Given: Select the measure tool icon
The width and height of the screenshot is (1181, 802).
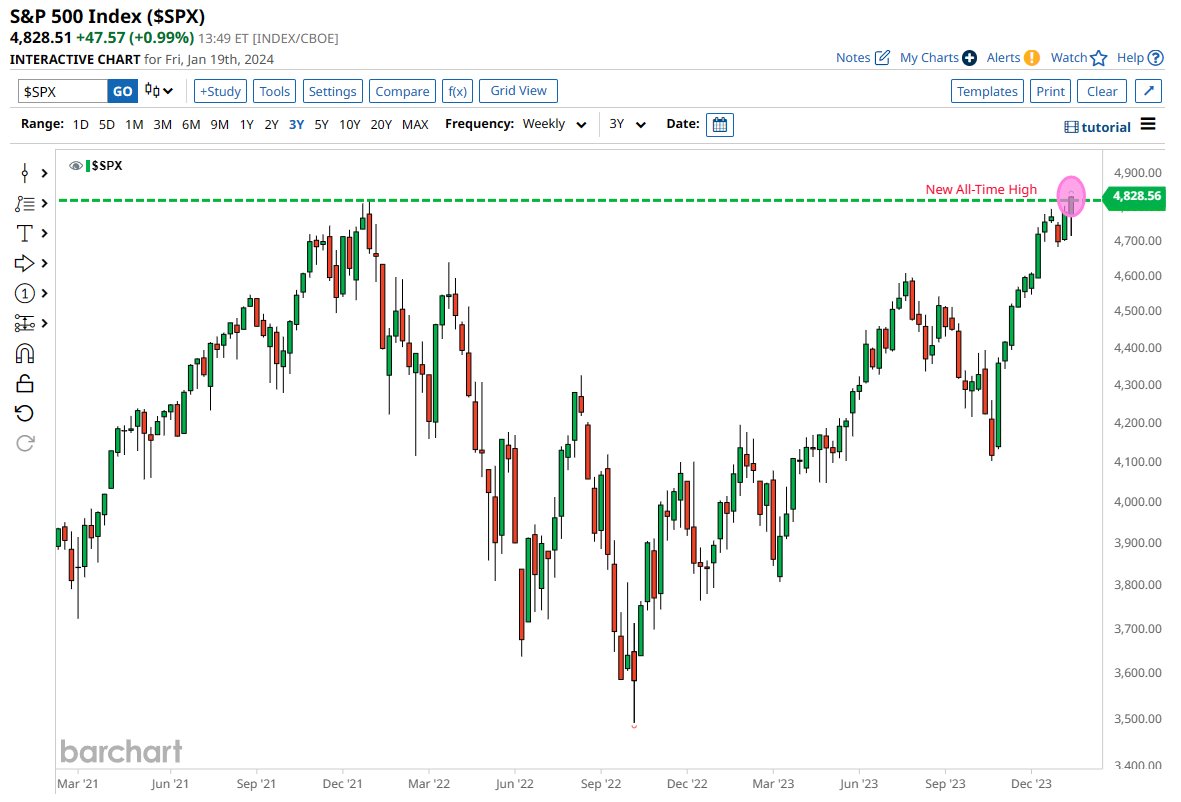Looking at the screenshot, I should [x=25, y=323].
